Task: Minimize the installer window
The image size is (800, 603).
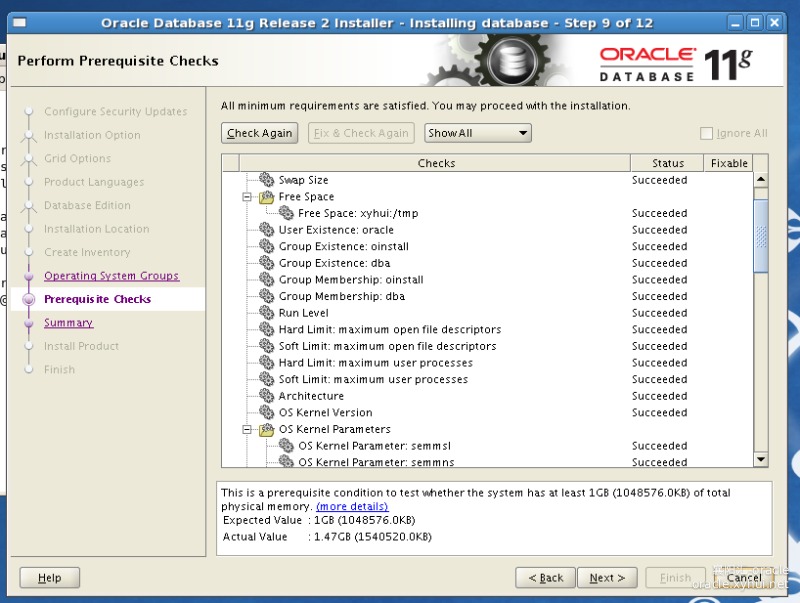Action: pos(735,23)
